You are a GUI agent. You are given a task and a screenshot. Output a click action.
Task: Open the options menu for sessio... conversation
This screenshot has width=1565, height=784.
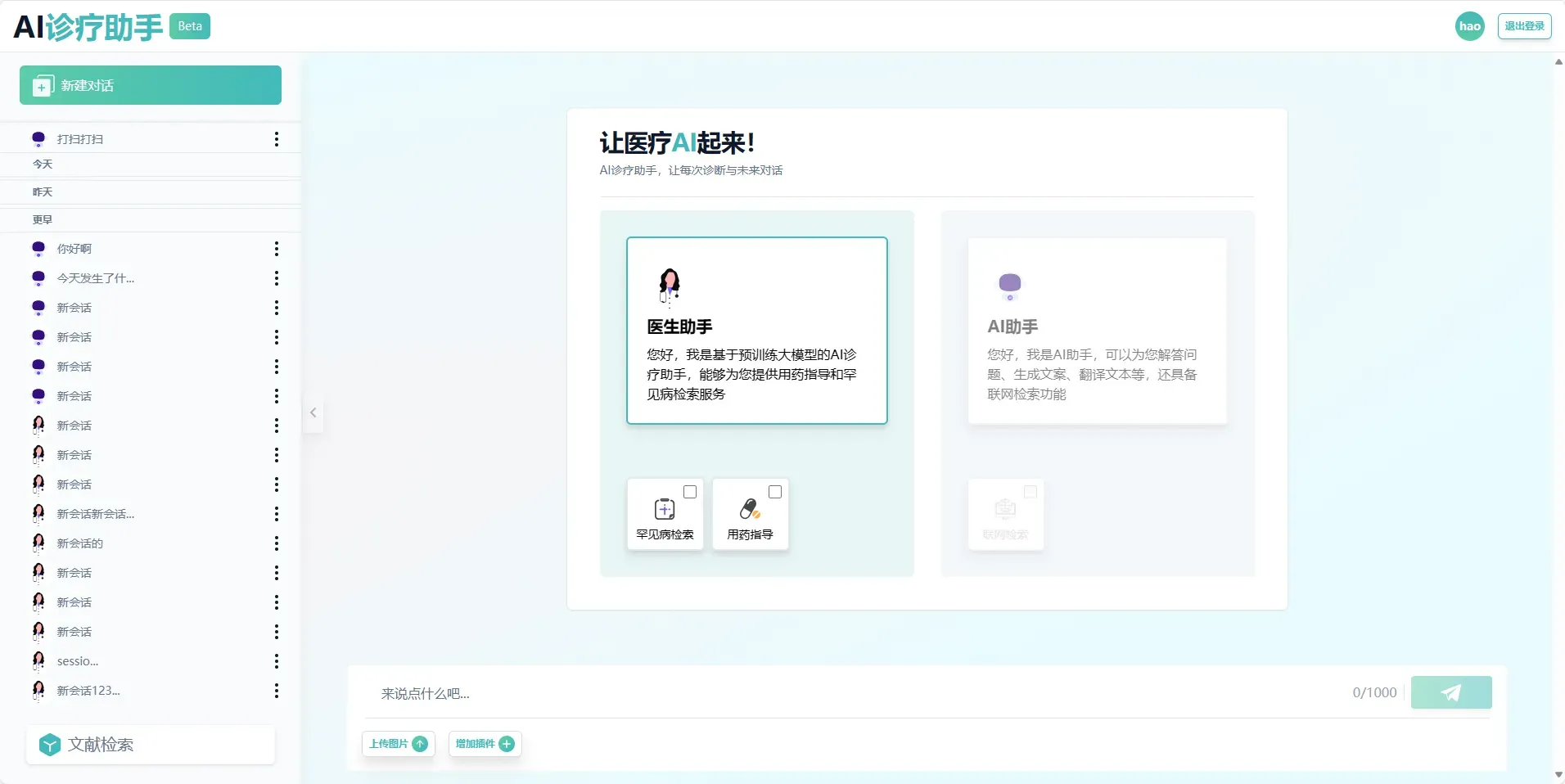(277, 661)
